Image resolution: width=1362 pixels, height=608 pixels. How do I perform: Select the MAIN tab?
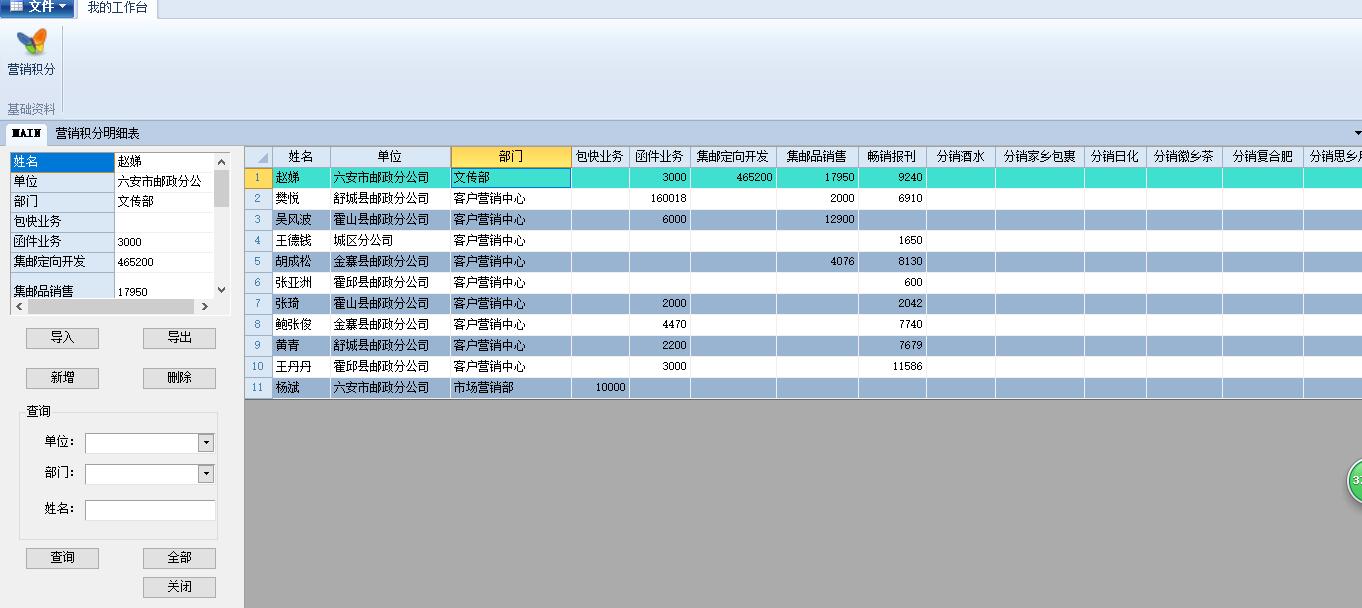click(x=26, y=133)
